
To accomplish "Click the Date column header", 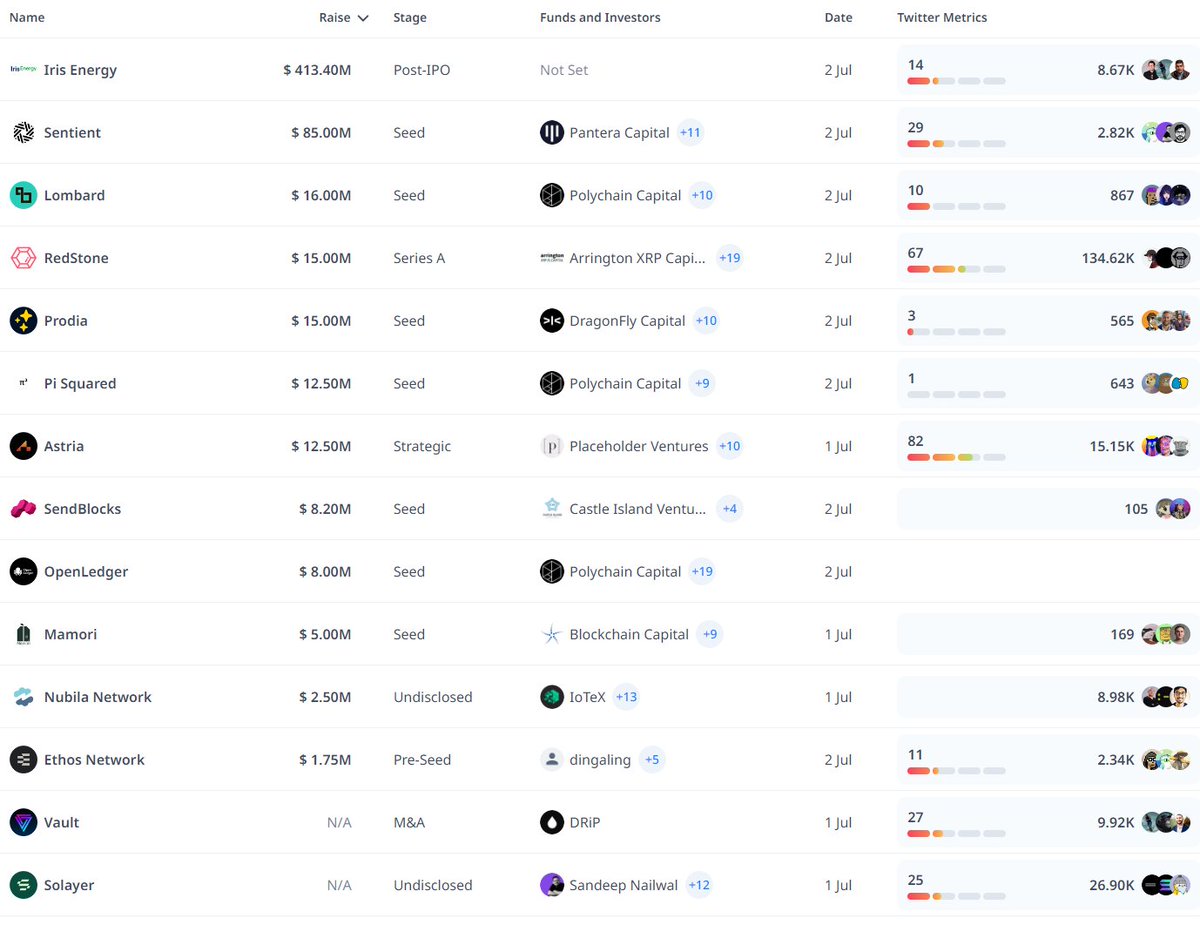I will click(839, 18).
